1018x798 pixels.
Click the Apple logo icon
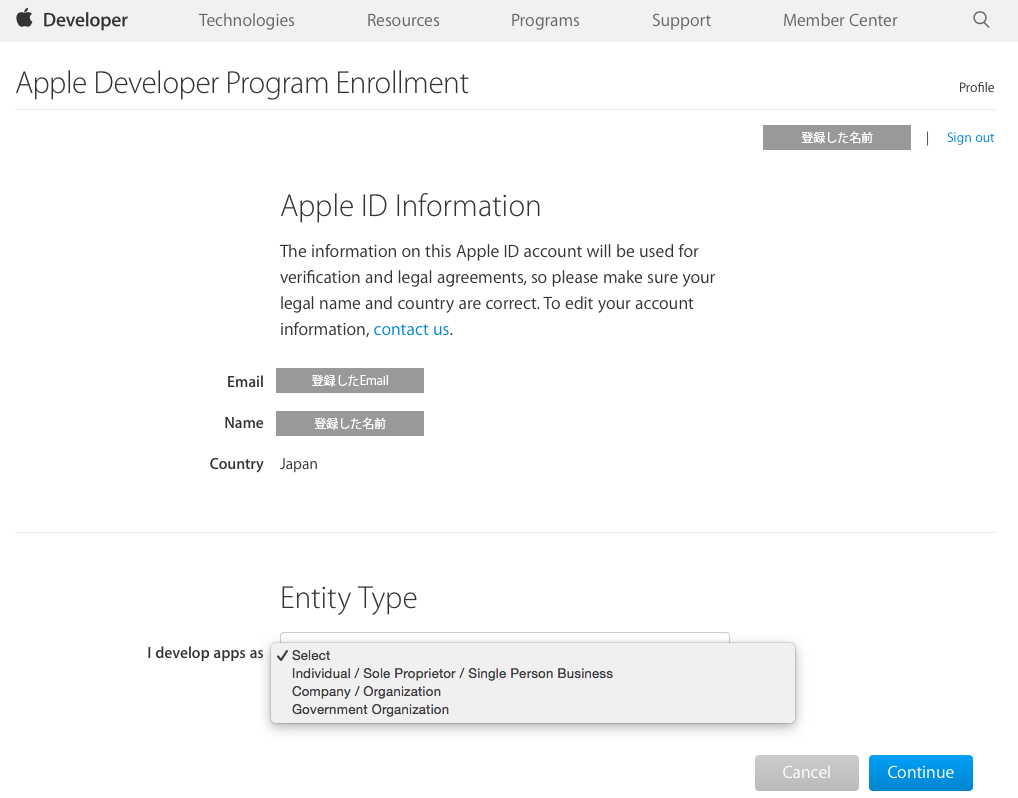[25, 18]
